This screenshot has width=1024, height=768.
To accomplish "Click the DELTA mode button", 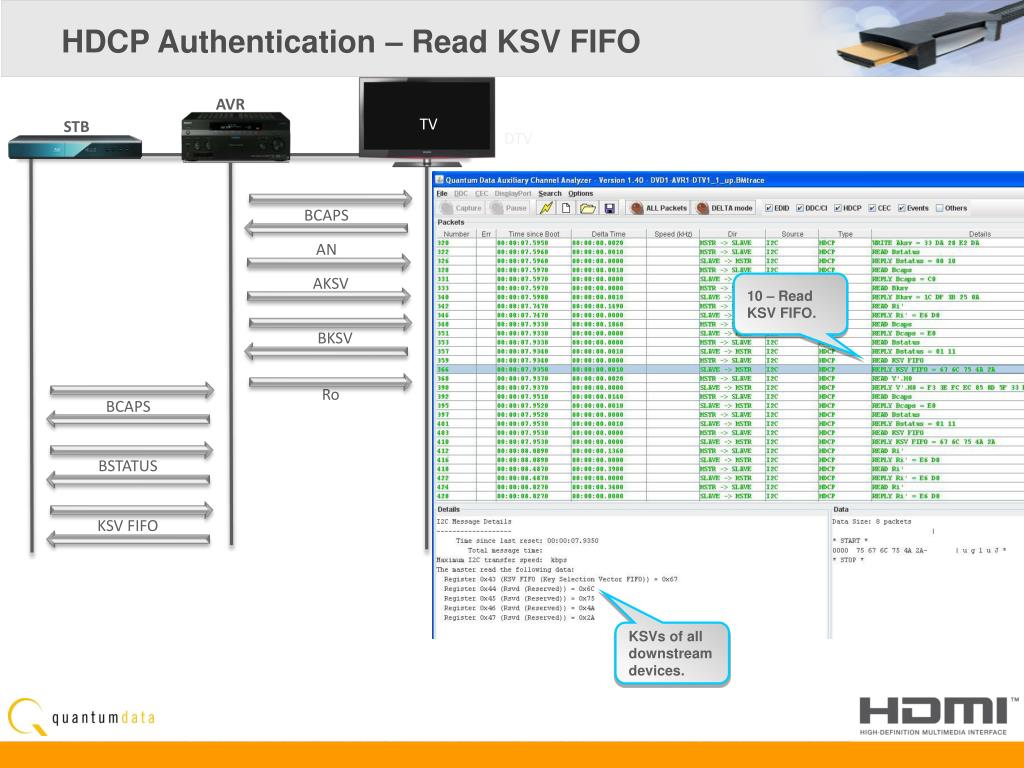I will 725,208.
